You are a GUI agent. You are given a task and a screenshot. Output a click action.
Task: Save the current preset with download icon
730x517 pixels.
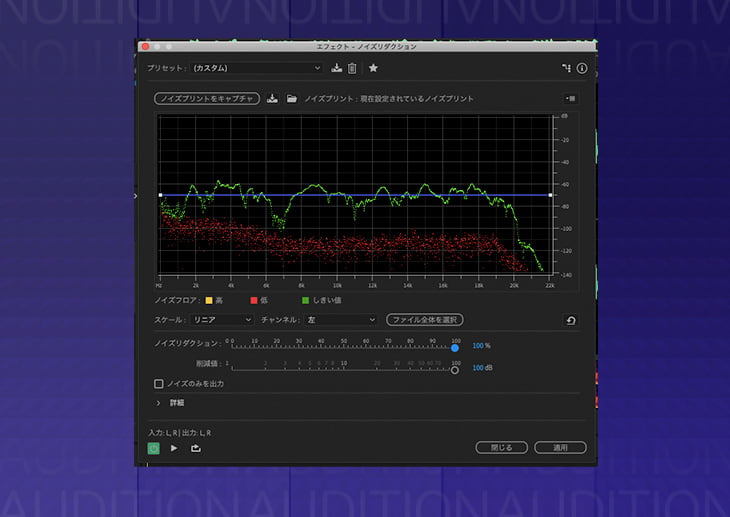tap(337, 68)
